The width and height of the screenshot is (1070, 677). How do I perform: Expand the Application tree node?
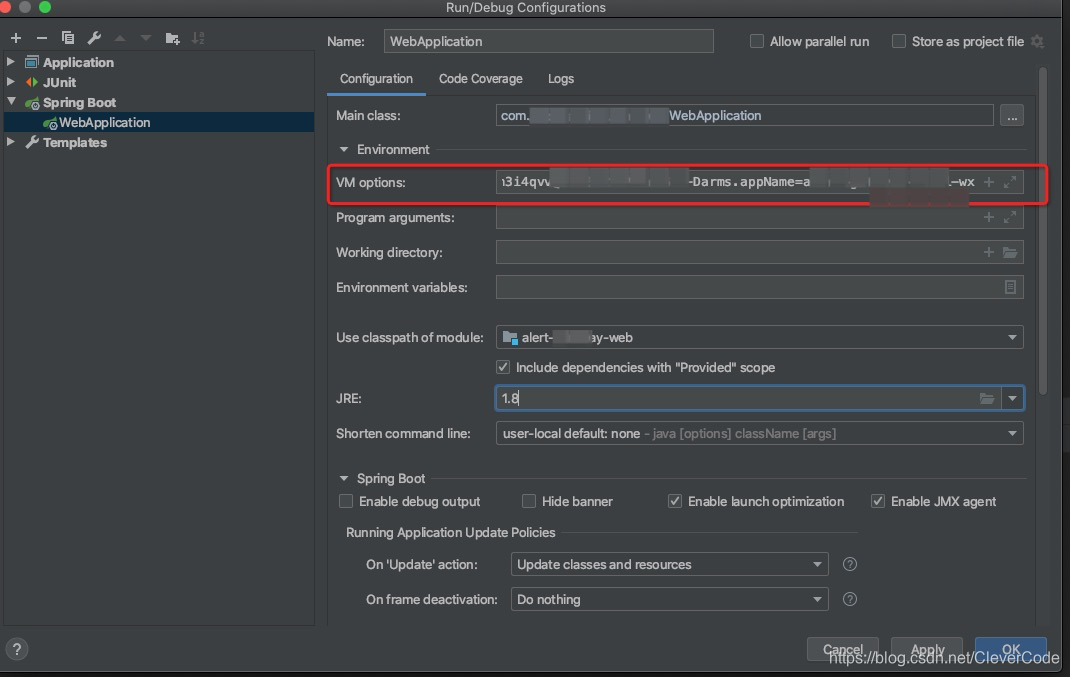[x=11, y=61]
